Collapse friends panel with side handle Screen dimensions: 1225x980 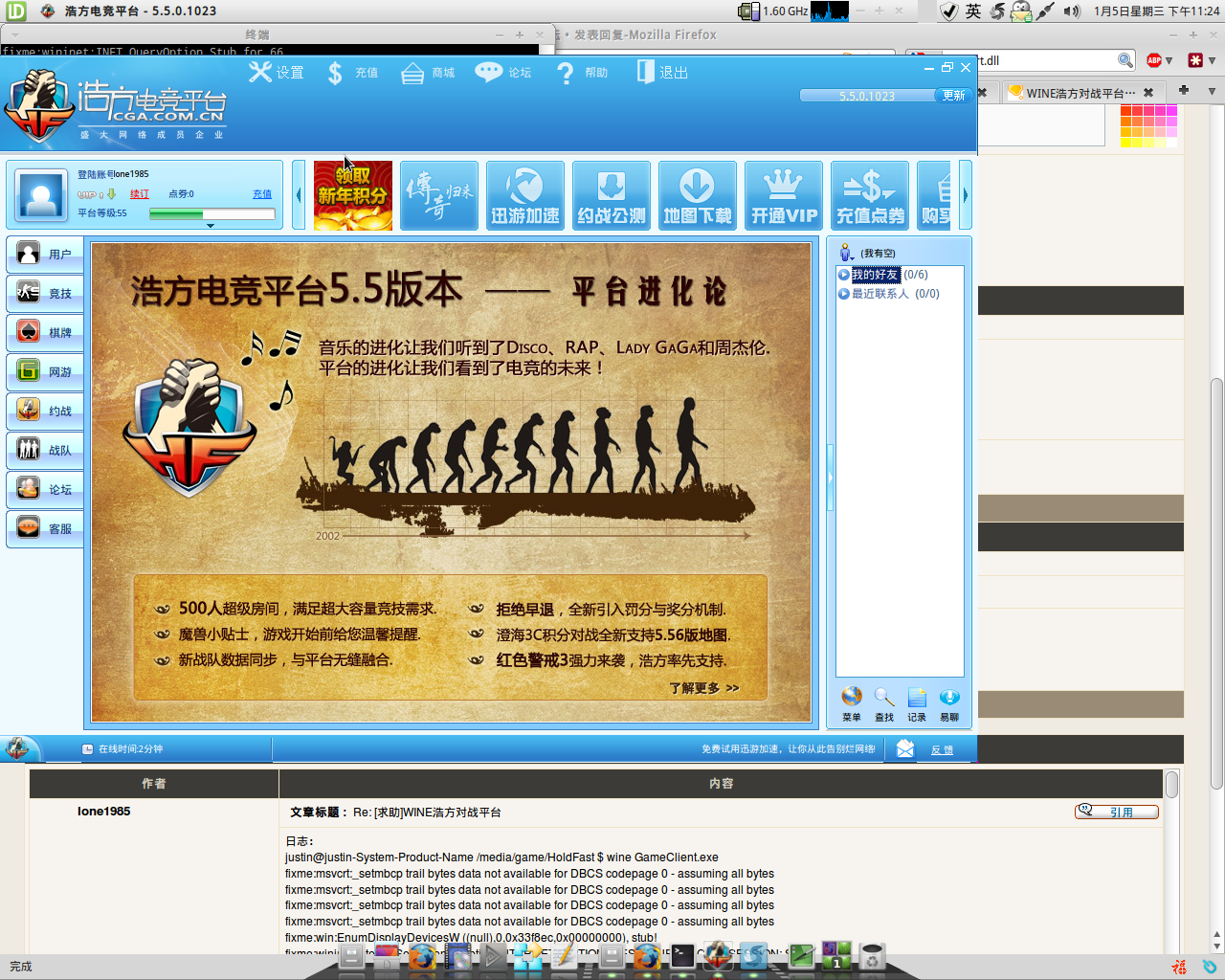point(830,477)
